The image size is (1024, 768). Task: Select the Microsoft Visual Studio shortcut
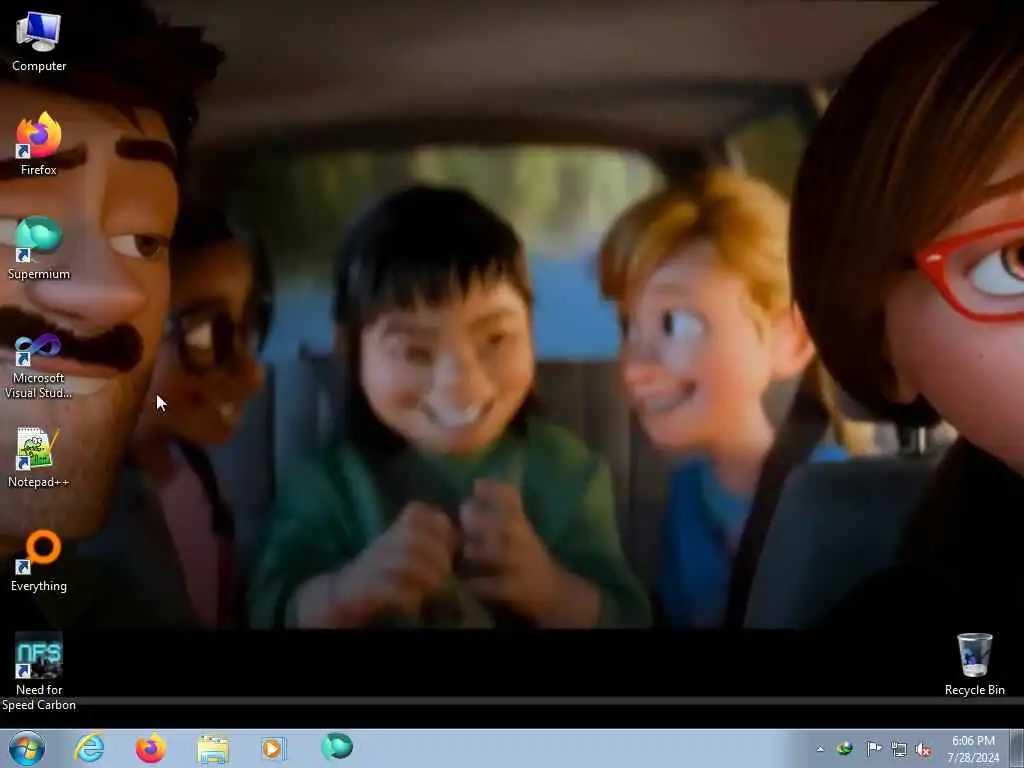[x=39, y=366]
